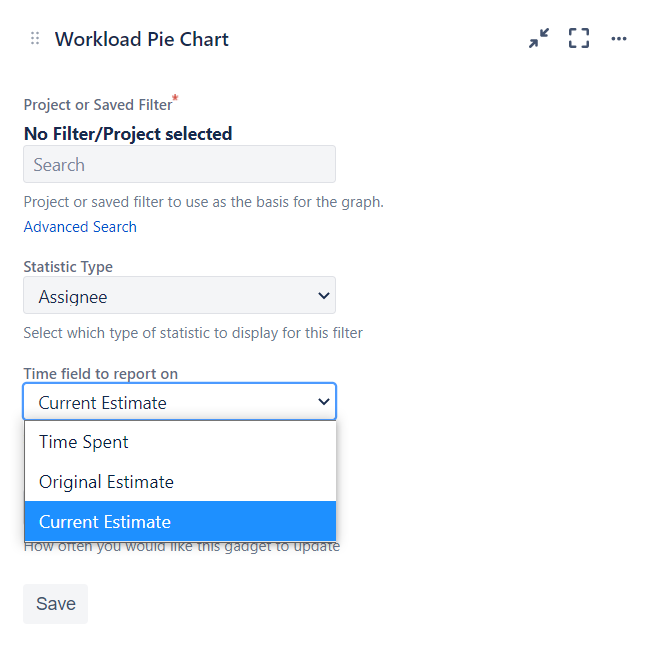
Task: Click the Project or Saved Filter label
Action: tap(97, 105)
